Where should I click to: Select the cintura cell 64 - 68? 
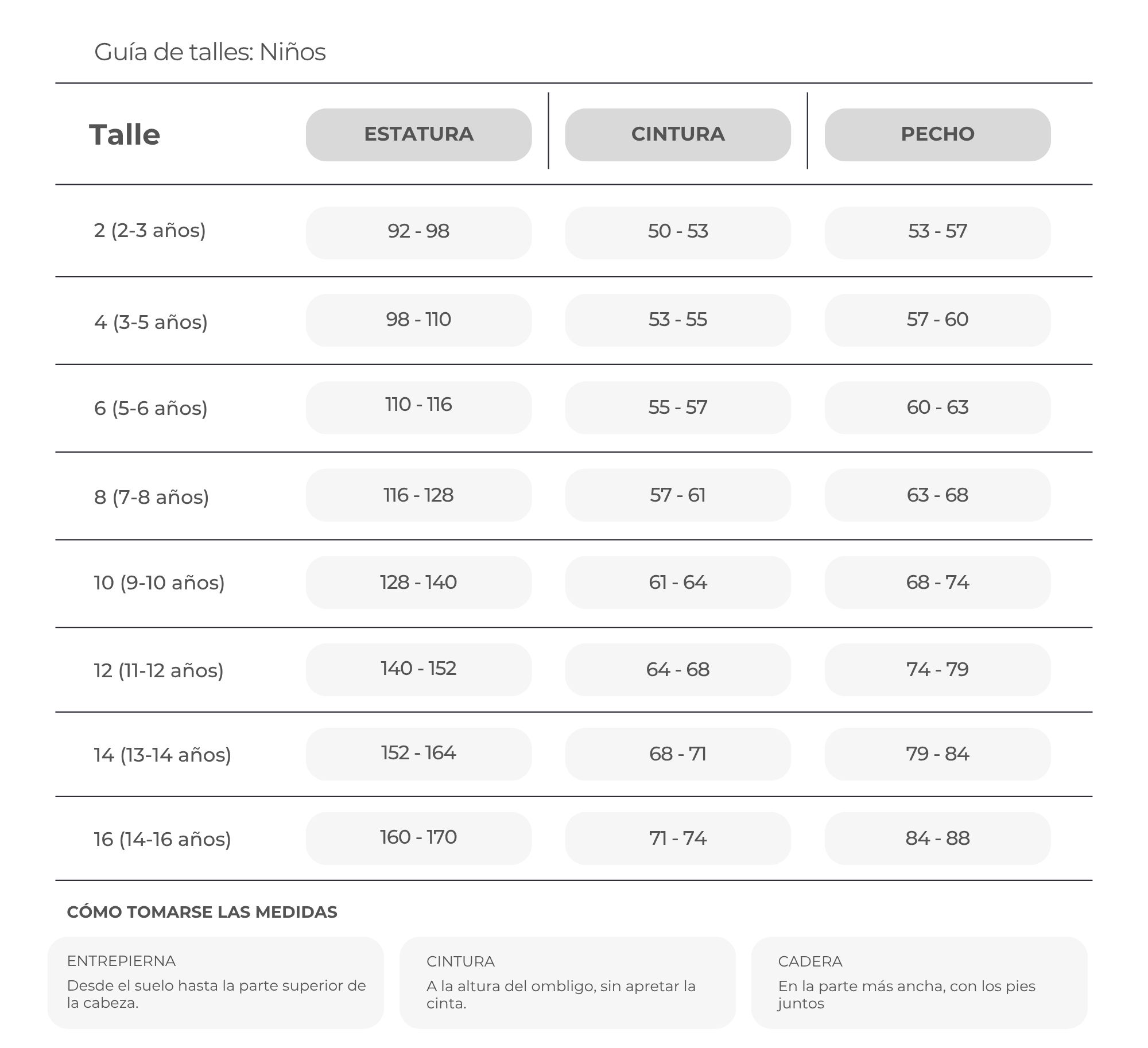tap(678, 670)
